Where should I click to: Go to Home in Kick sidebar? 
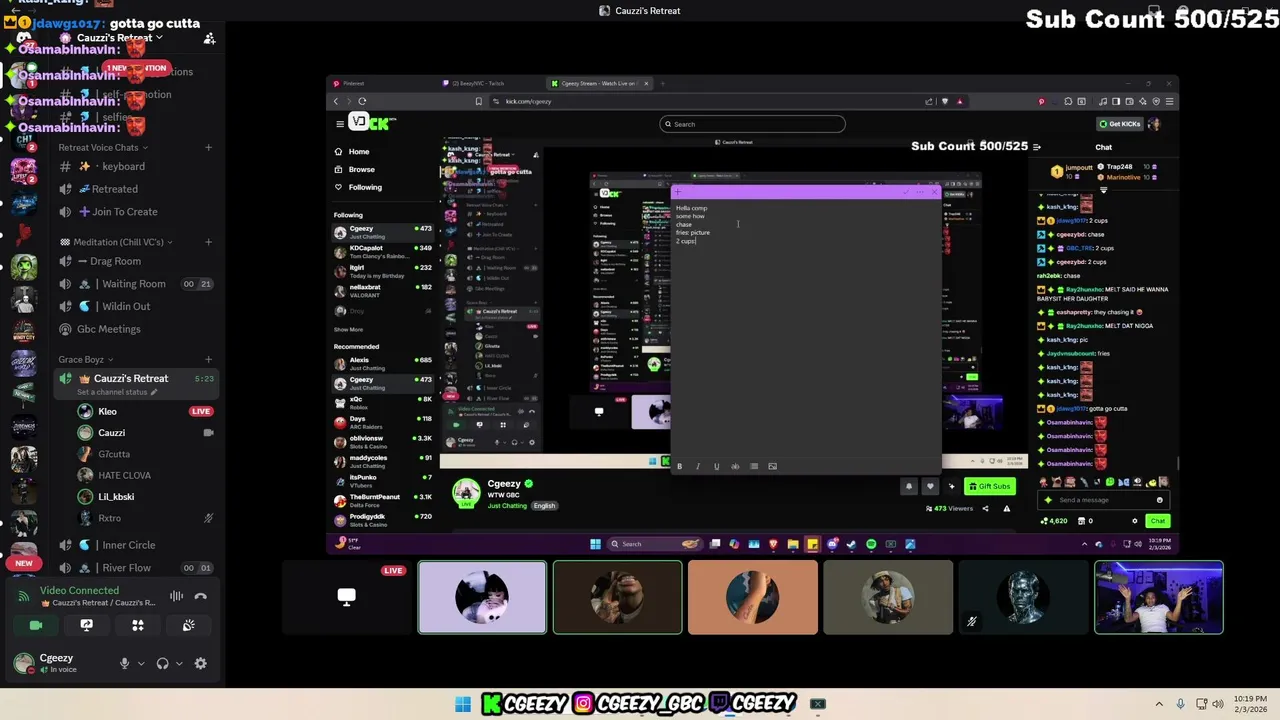coord(358,152)
